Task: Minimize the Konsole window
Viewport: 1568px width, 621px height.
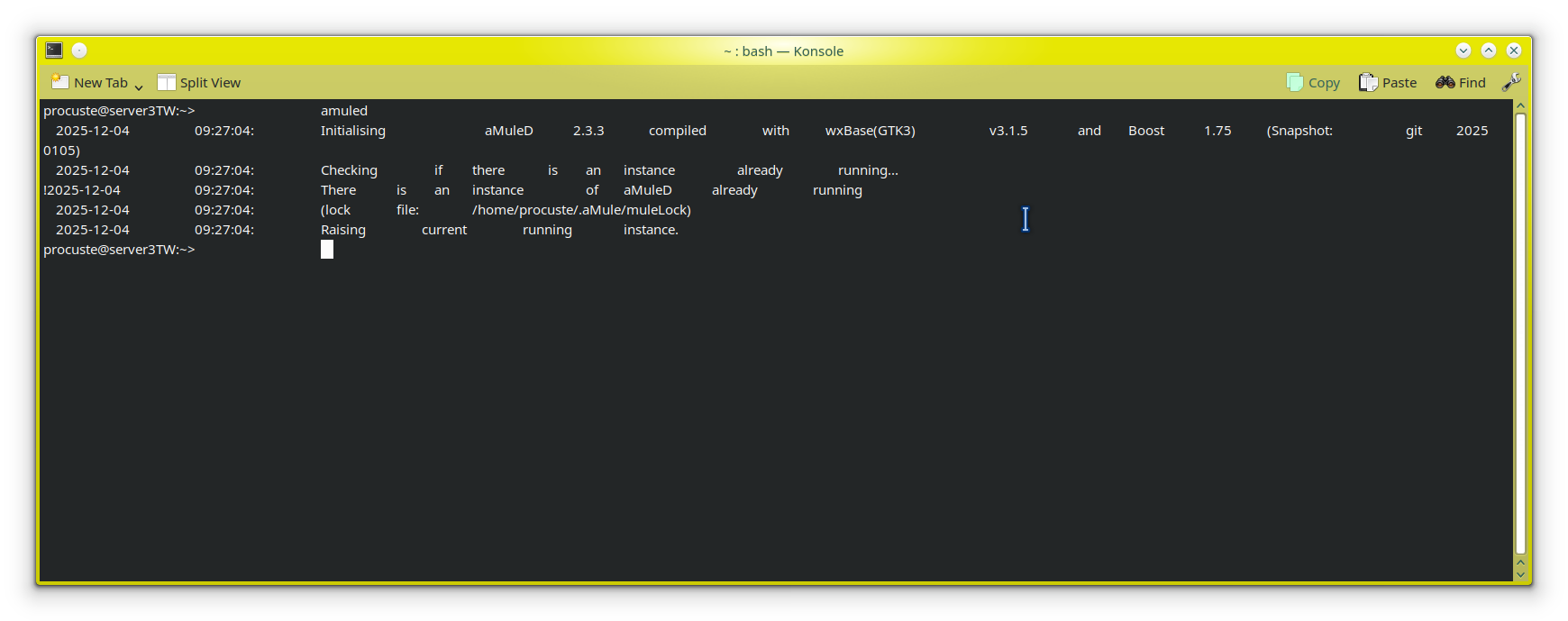Action: coord(1463,50)
